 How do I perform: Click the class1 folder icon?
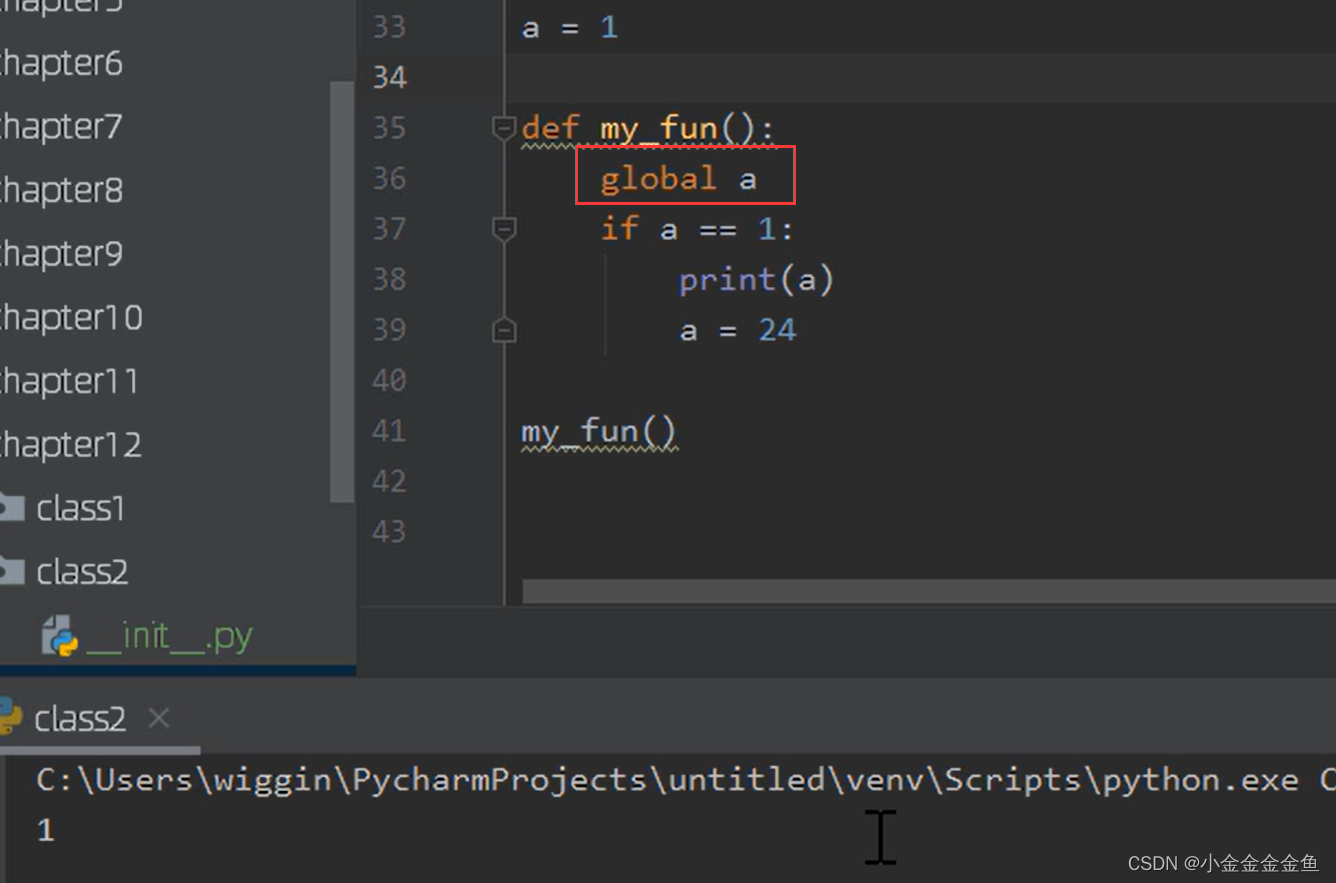(x=11, y=509)
